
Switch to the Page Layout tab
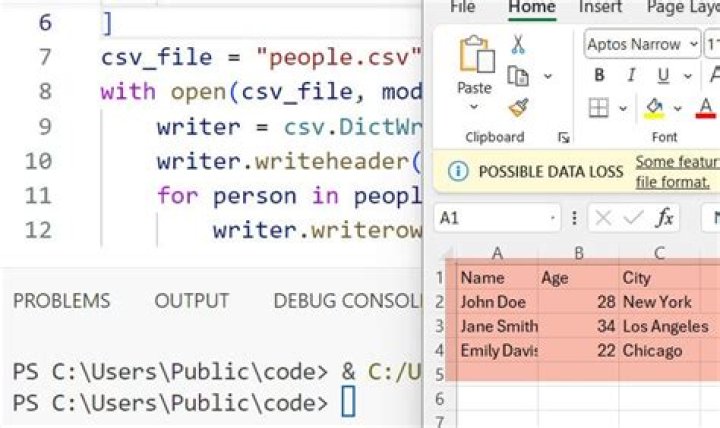coord(683,7)
